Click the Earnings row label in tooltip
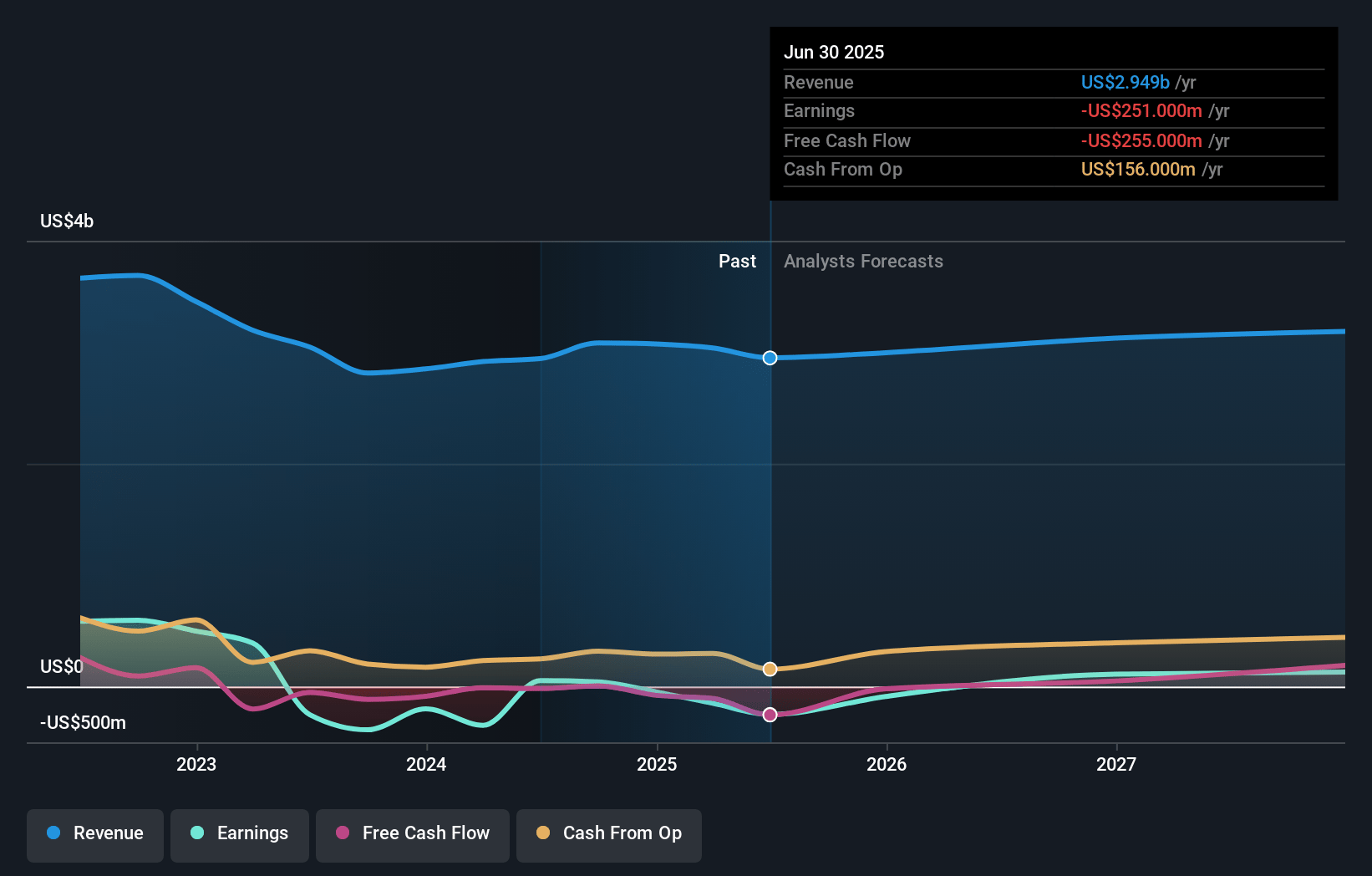This screenshot has width=1372, height=876. tap(819, 110)
